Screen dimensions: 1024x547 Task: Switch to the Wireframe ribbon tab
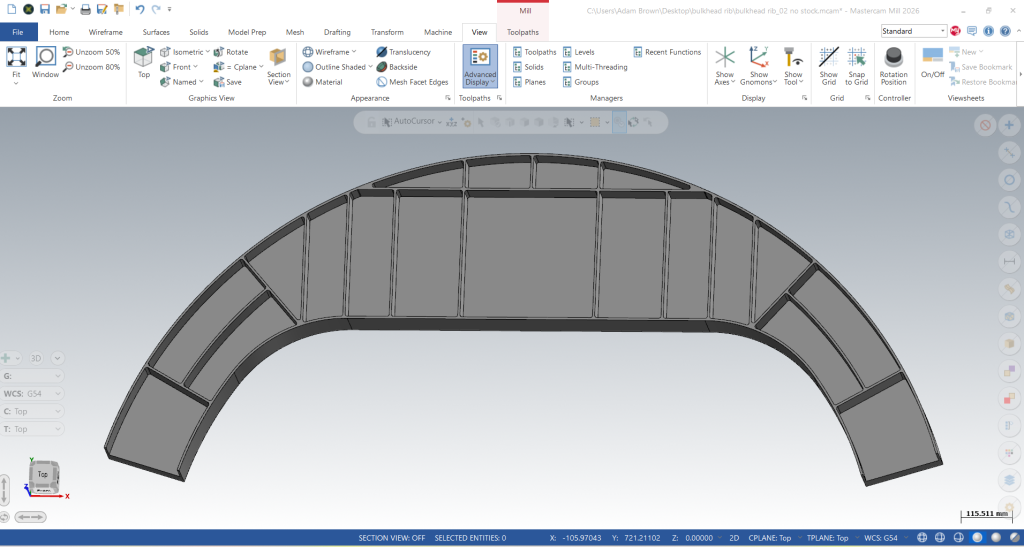(106, 32)
